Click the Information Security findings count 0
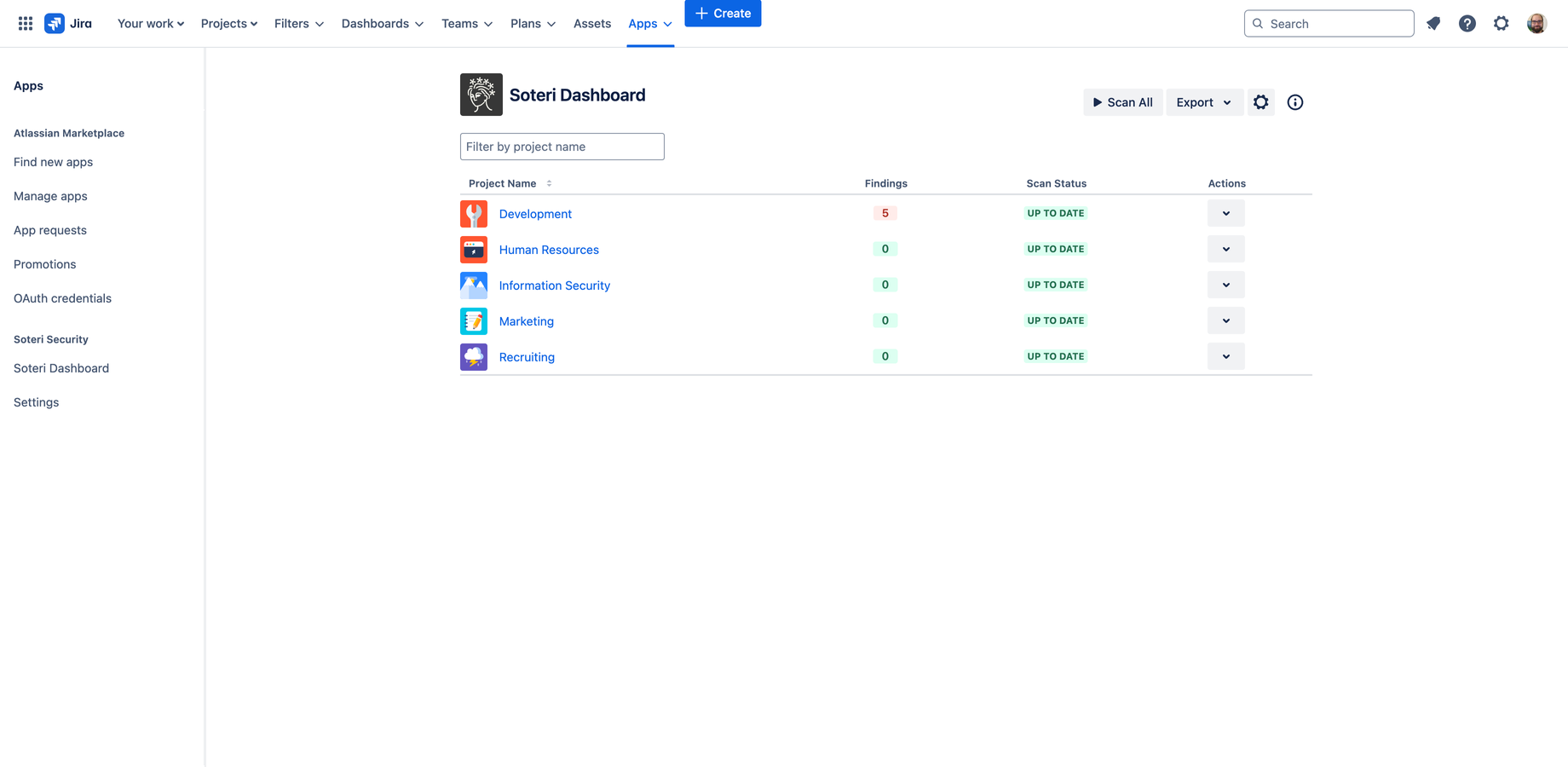The height and width of the screenshot is (767, 1568). 885,285
